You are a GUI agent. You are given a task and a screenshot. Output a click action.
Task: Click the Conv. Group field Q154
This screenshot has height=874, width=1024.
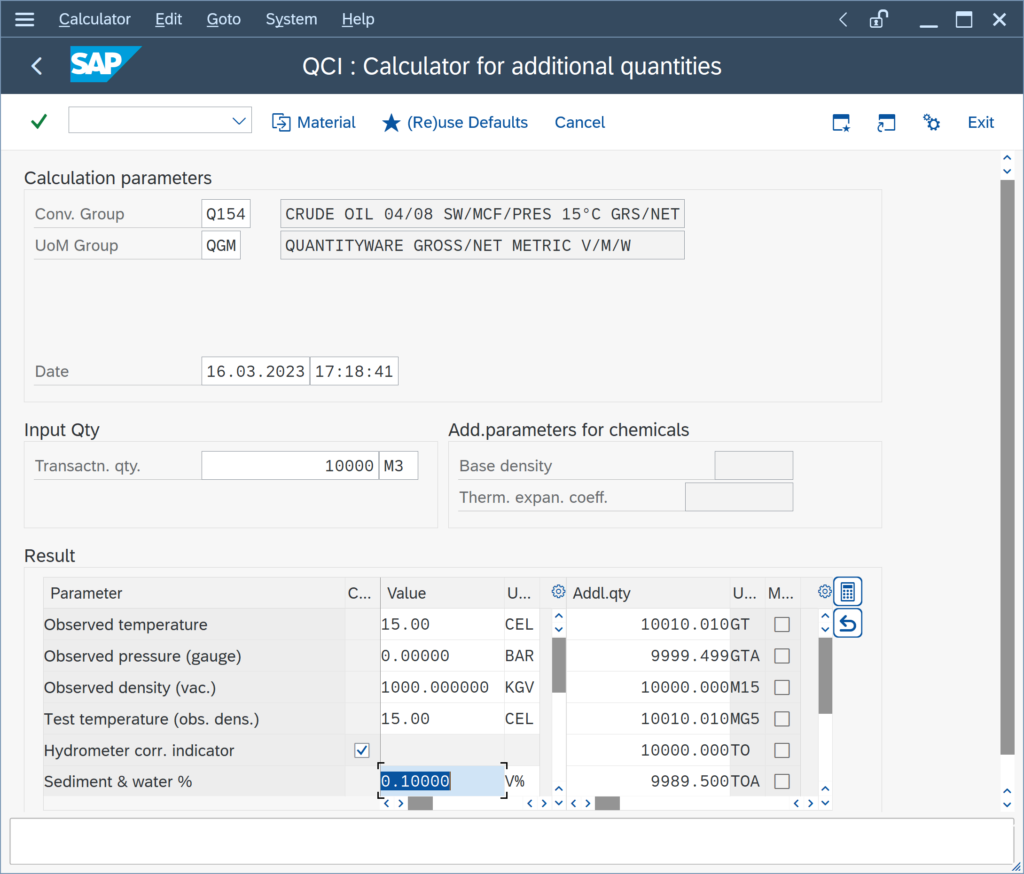tap(226, 214)
